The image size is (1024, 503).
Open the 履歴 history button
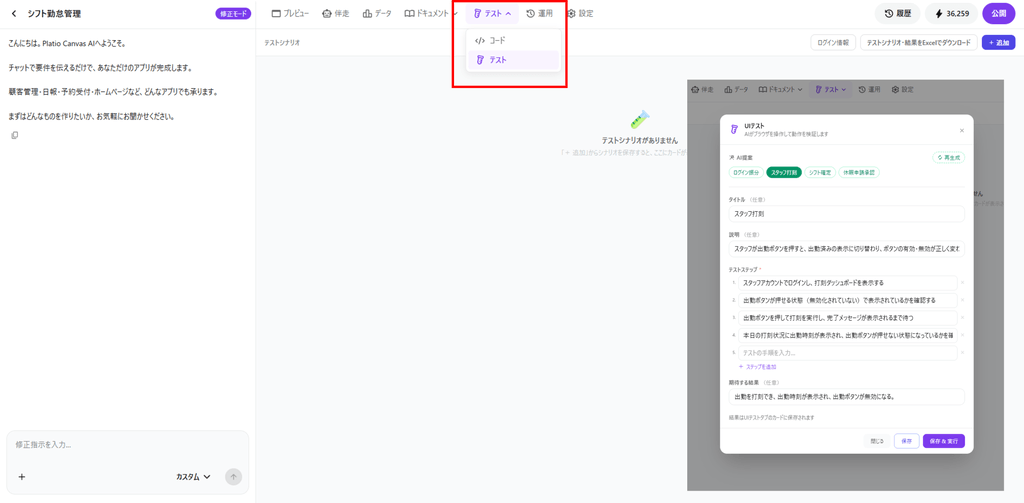coord(897,14)
